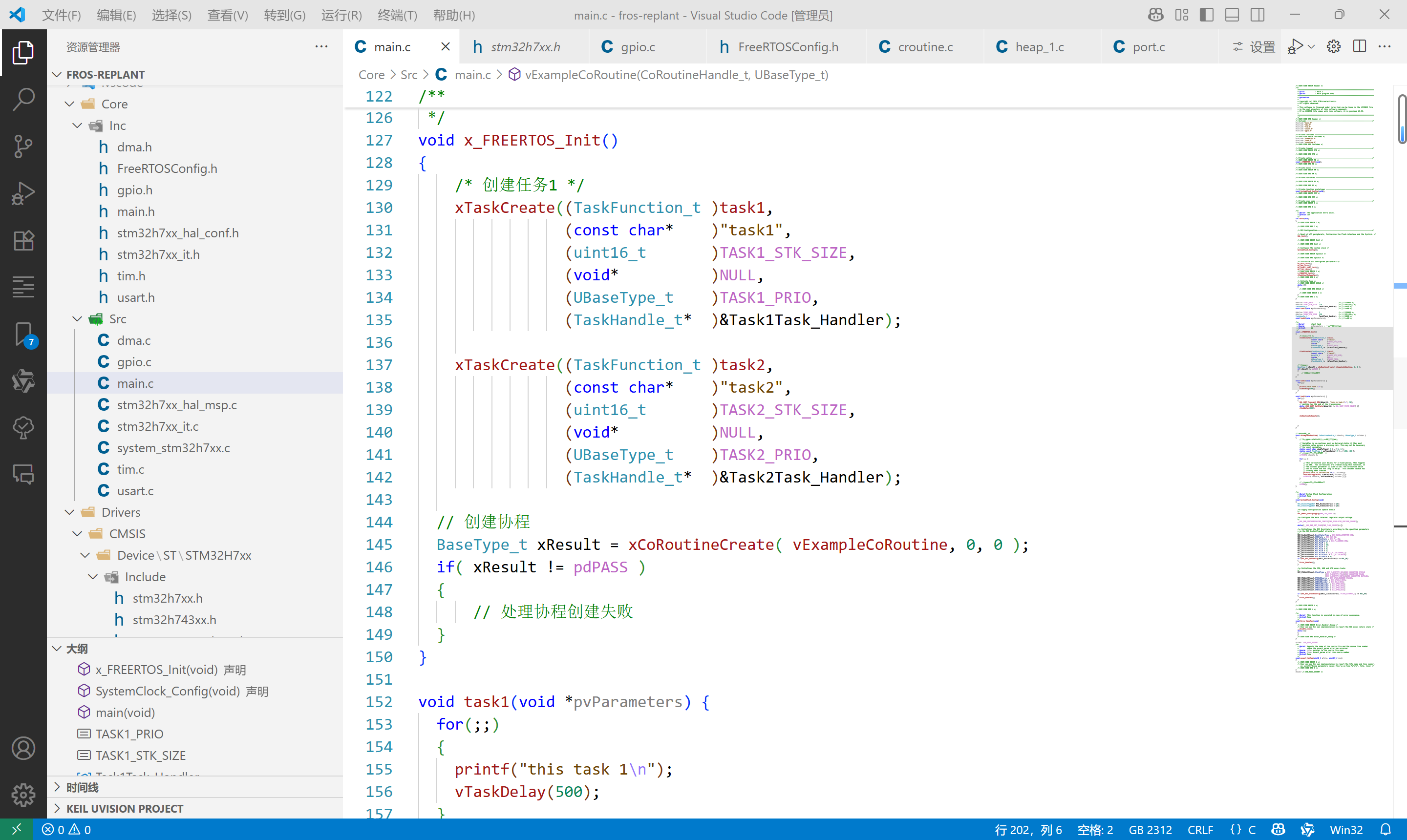
Task: Open the chat view in activity bar
Action: click(x=23, y=474)
